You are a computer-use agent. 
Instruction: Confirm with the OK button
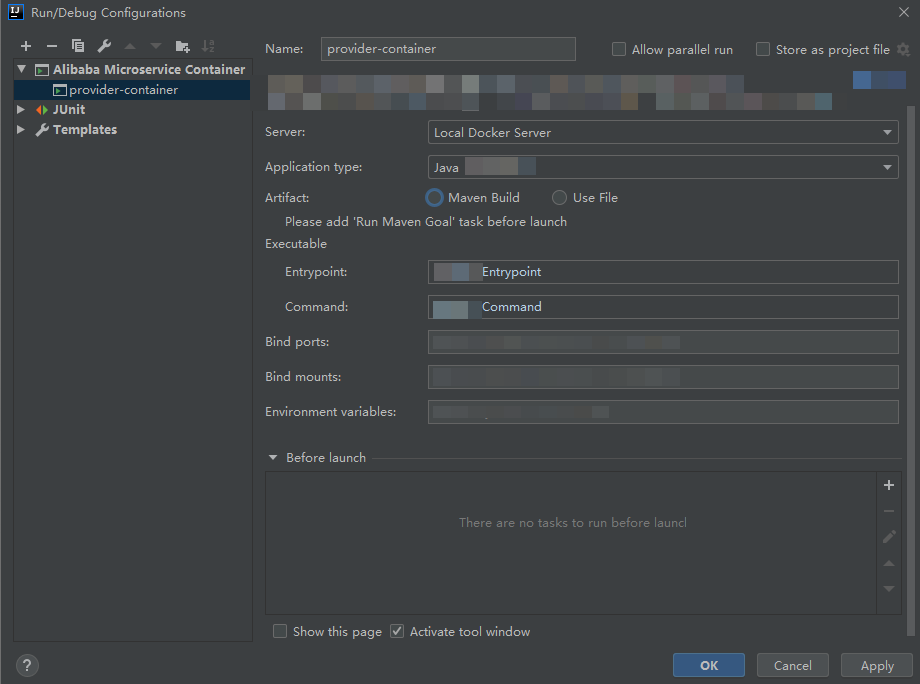[x=709, y=665]
